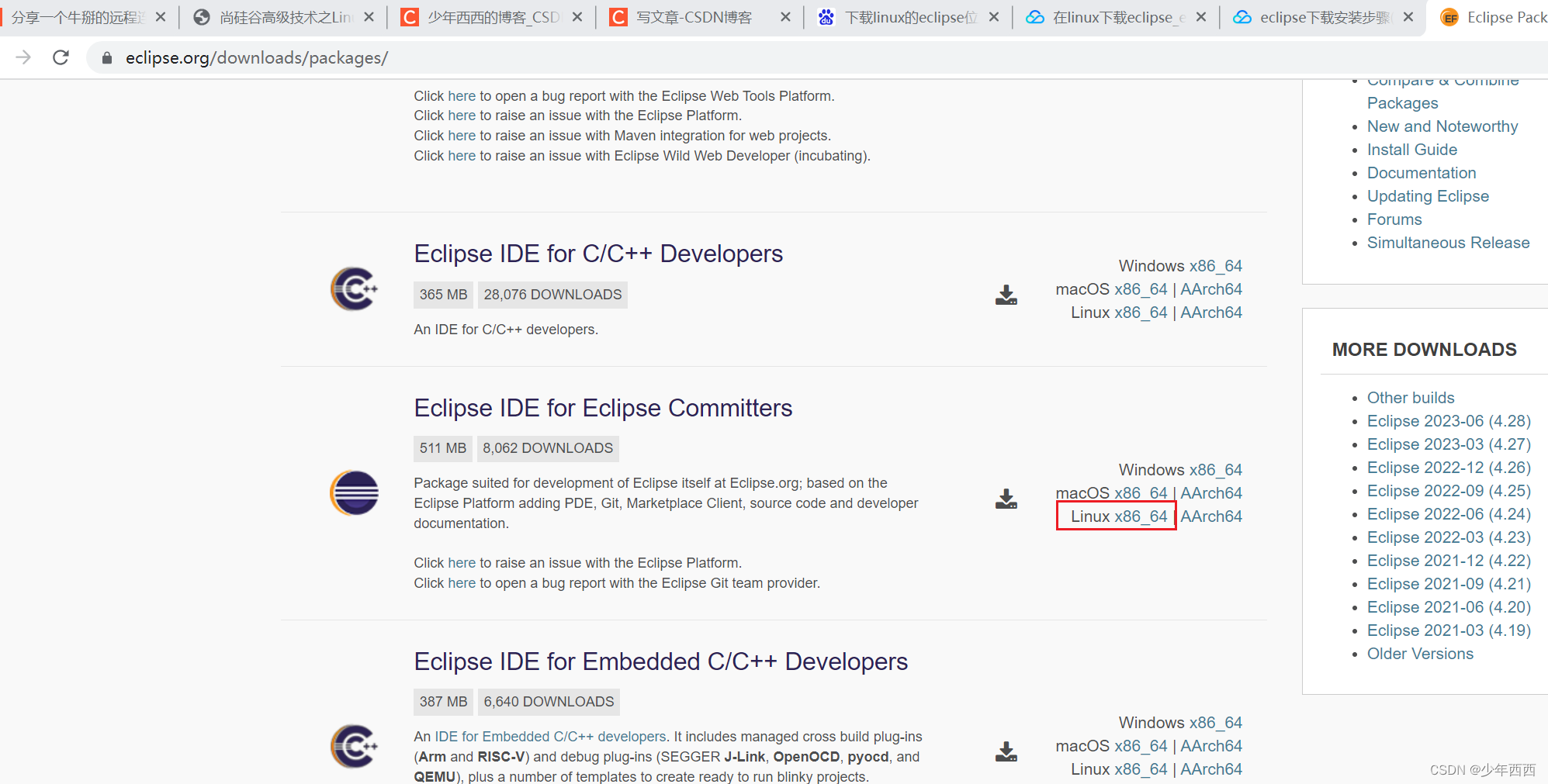Open the Documentation sidebar link
This screenshot has width=1548, height=784.
point(1422,173)
